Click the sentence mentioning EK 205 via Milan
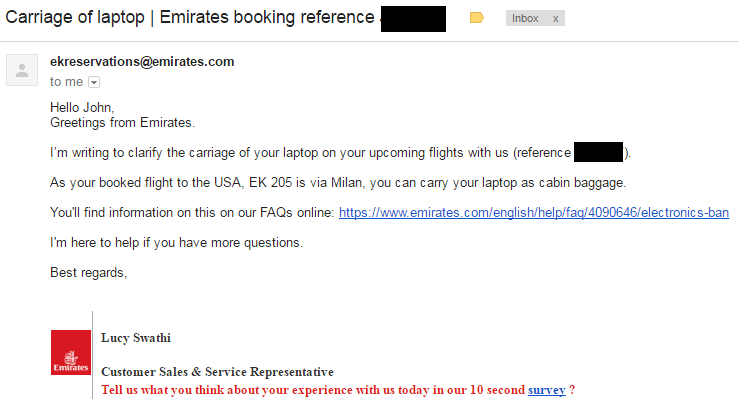 click(338, 183)
